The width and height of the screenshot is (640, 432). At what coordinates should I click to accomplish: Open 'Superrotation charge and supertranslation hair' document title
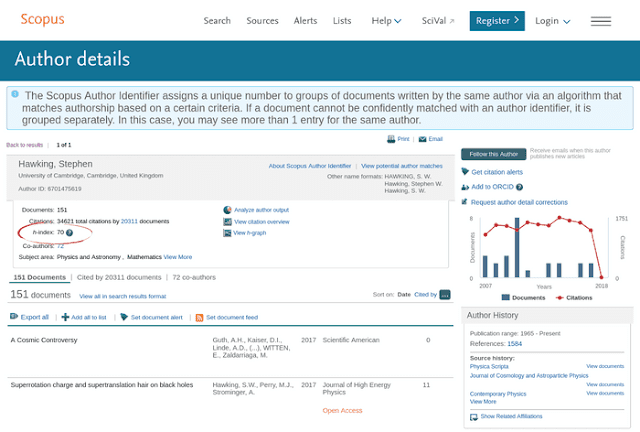point(102,385)
